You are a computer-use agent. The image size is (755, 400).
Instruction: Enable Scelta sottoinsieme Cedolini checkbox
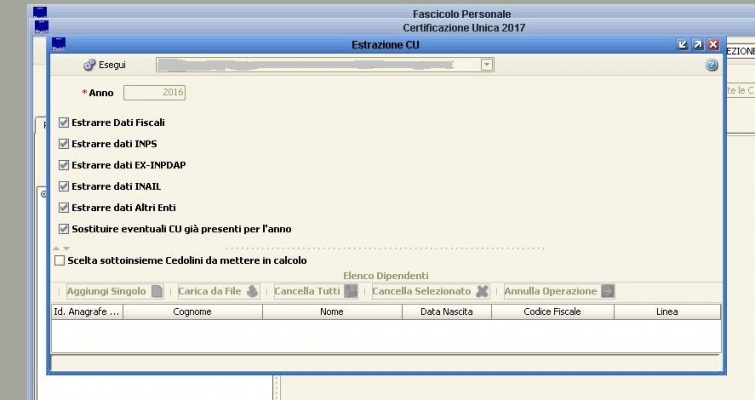click(x=59, y=260)
